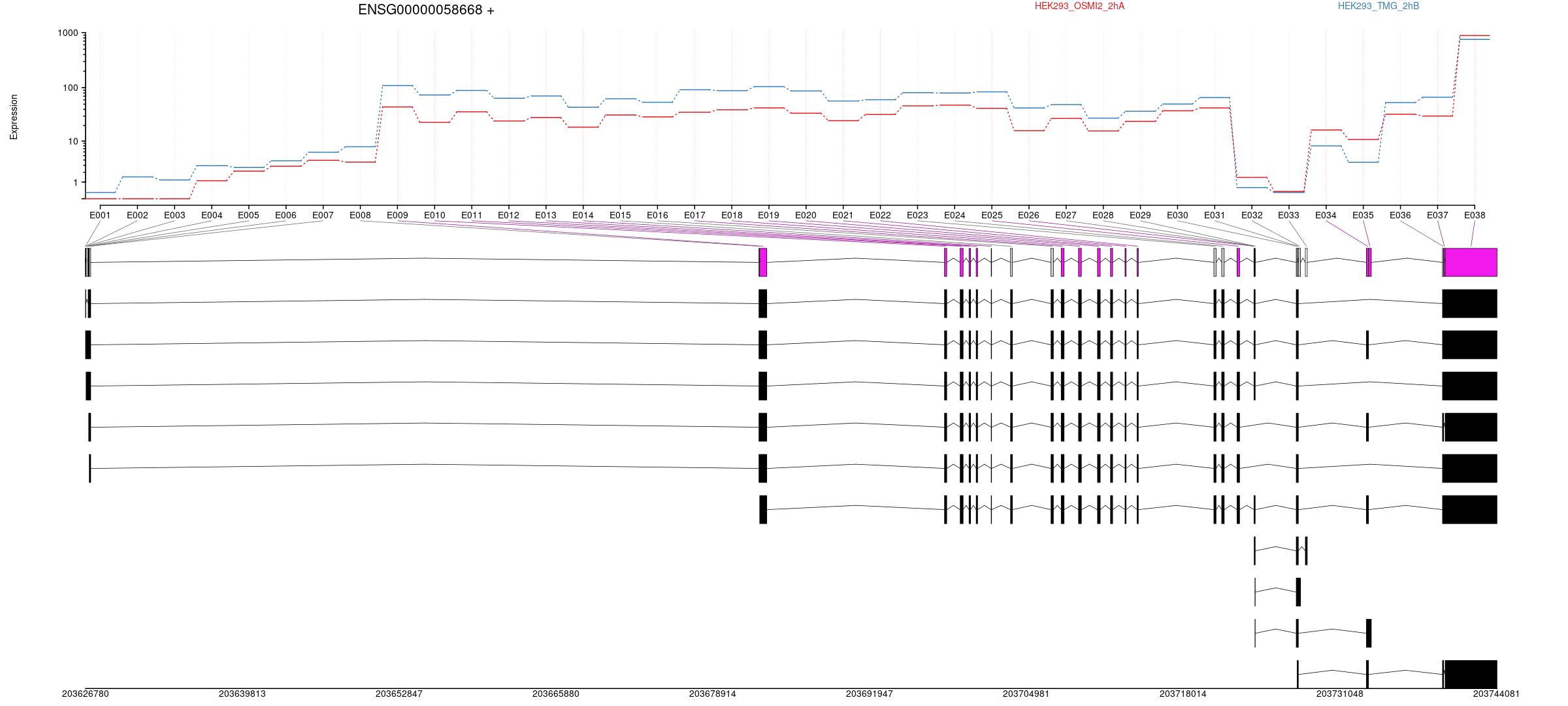This screenshot has width=1568, height=706.
Task: Click exon bin label E037
Action: [x=1437, y=215]
